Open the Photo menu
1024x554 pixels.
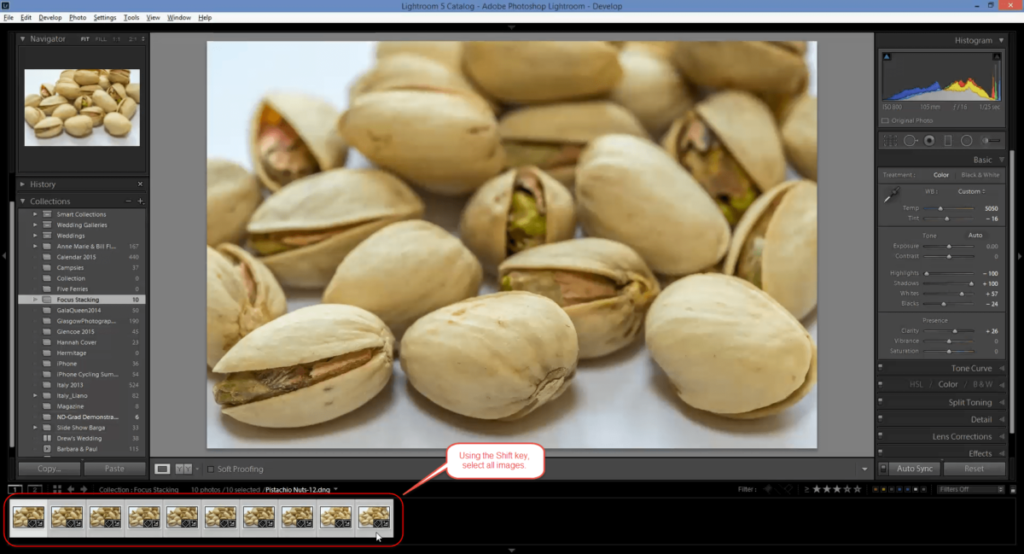pos(77,18)
